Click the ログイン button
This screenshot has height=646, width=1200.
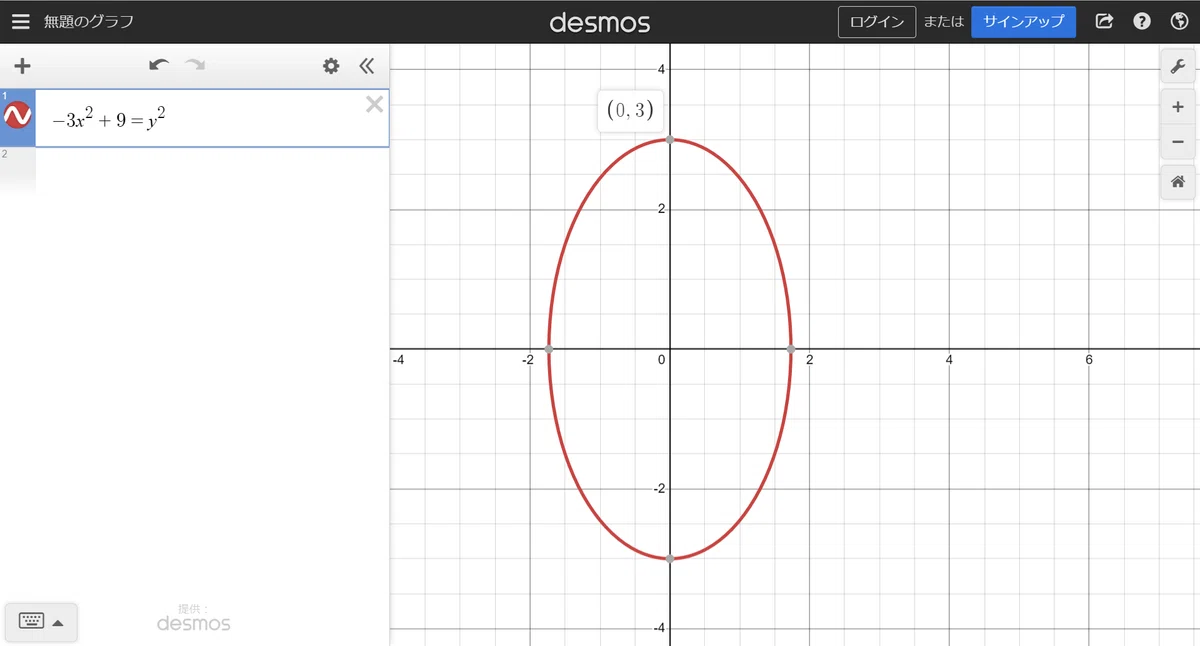coord(877,21)
